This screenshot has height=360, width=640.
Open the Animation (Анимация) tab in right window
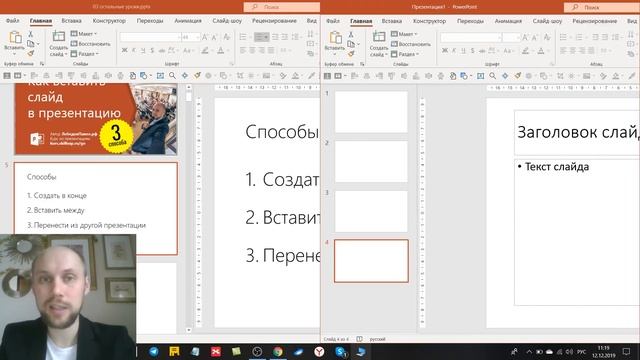[x=508, y=21]
